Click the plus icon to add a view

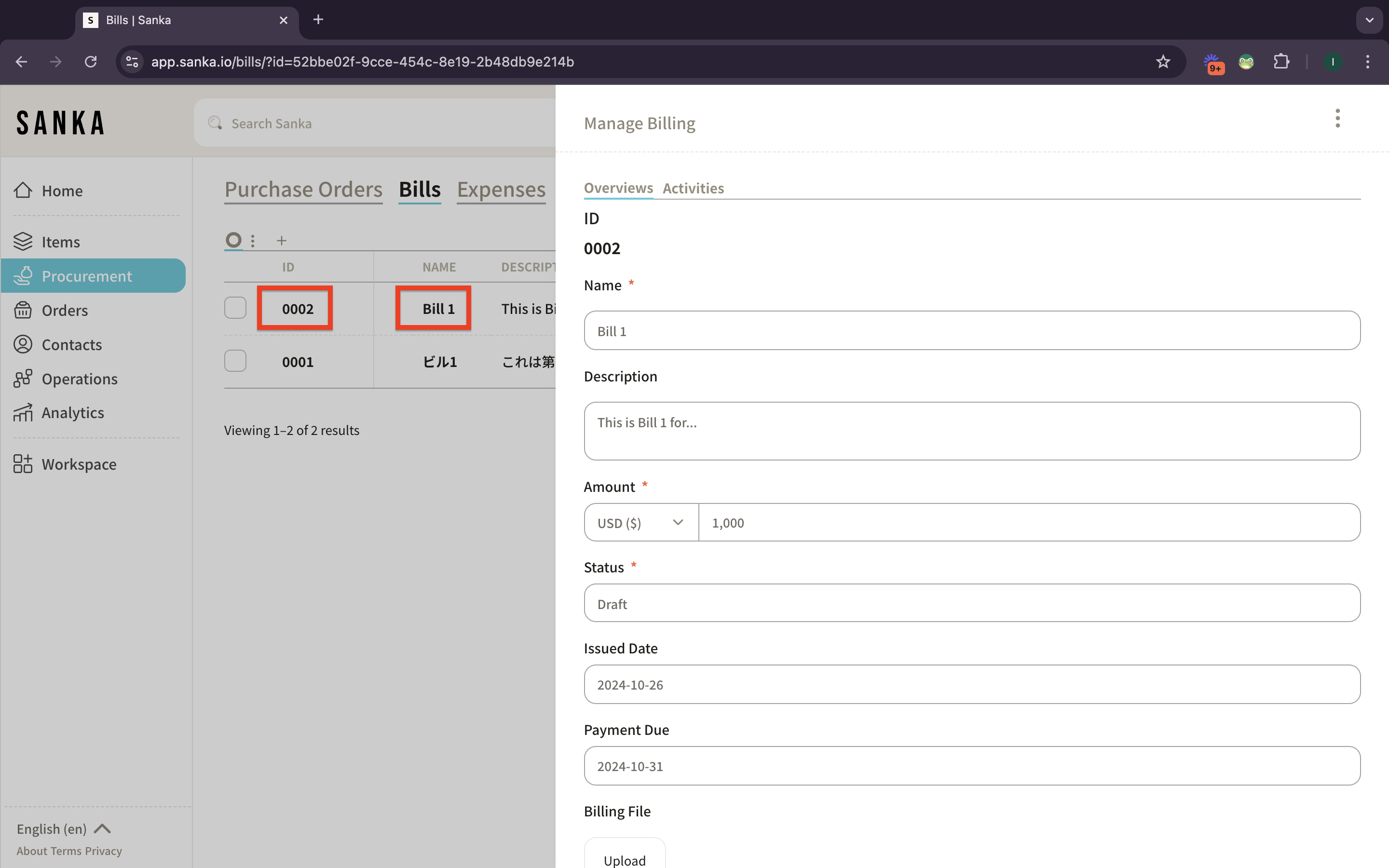[281, 241]
